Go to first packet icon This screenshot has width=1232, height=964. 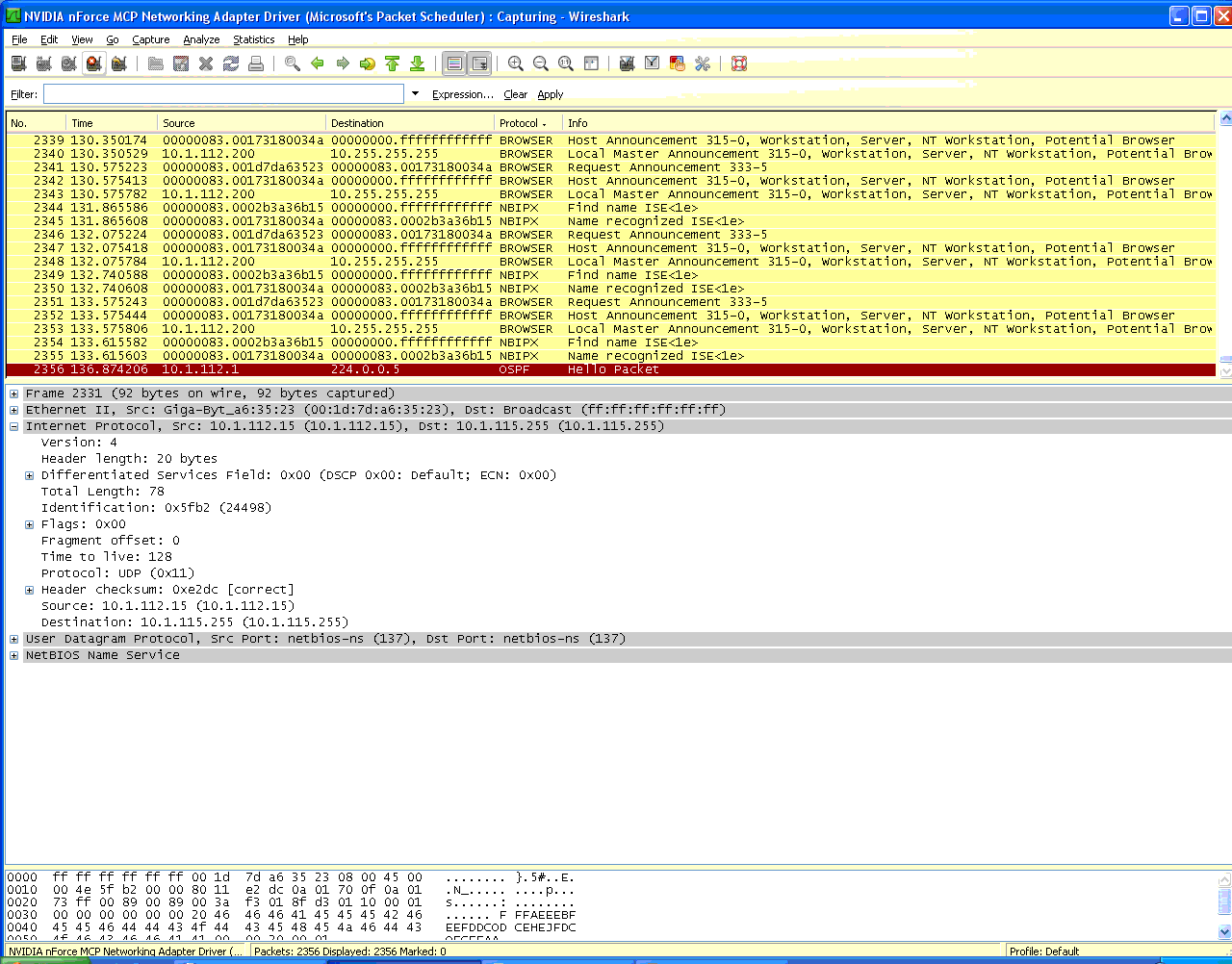[x=392, y=63]
